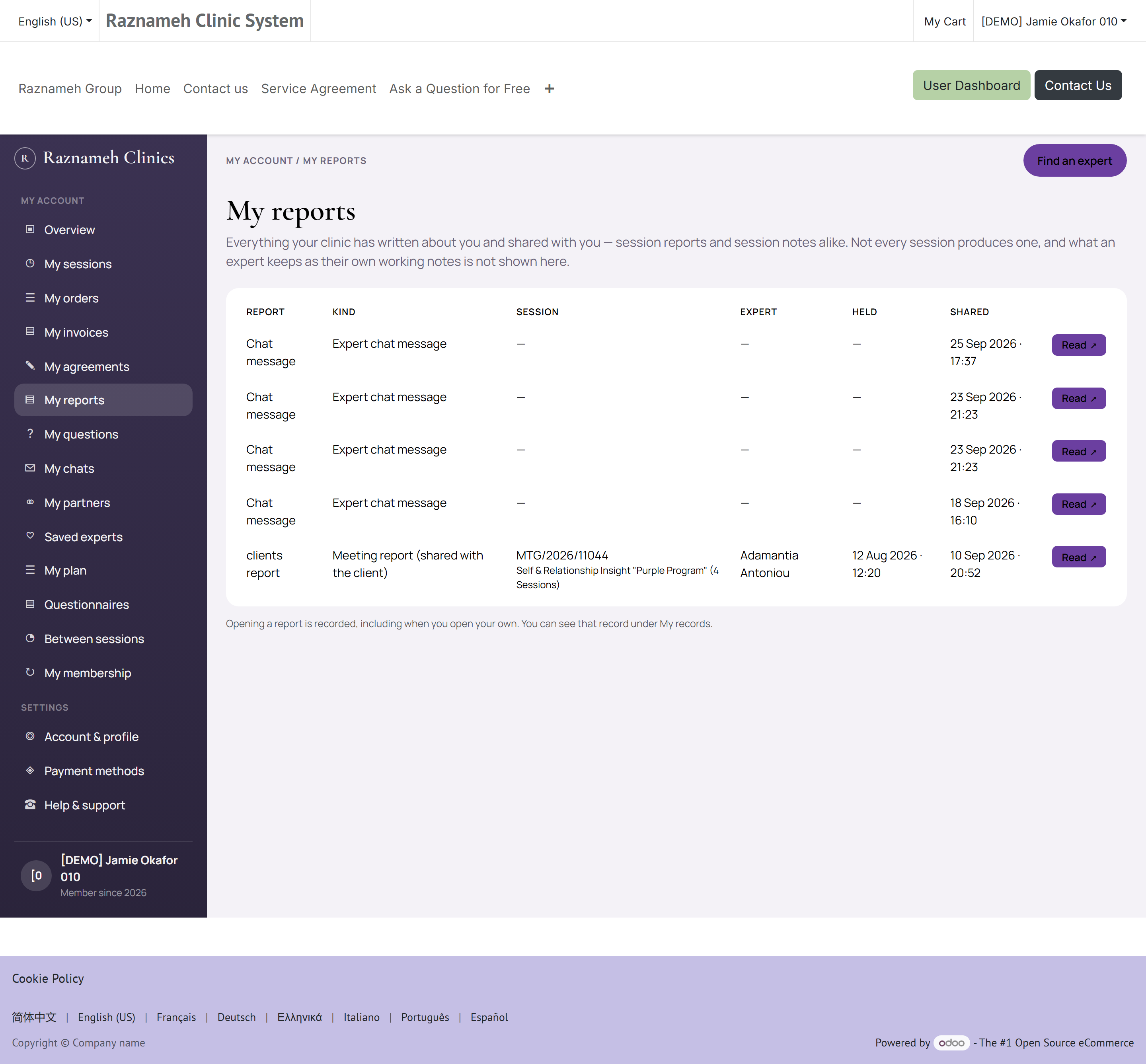Click the Odoo logo in the footer

pyautogui.click(x=951, y=1043)
